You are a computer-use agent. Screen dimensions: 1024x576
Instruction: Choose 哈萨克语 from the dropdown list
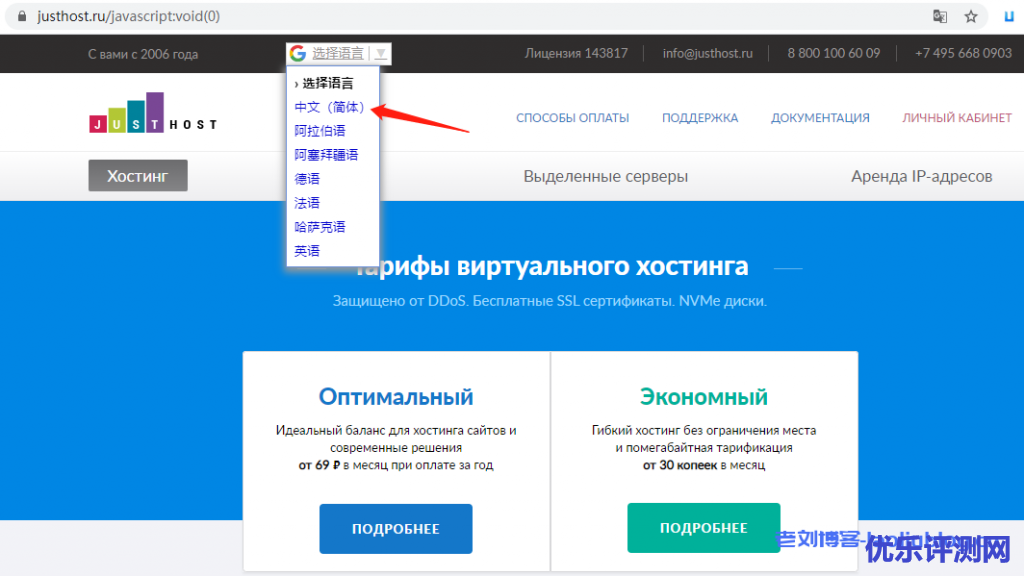(320, 227)
